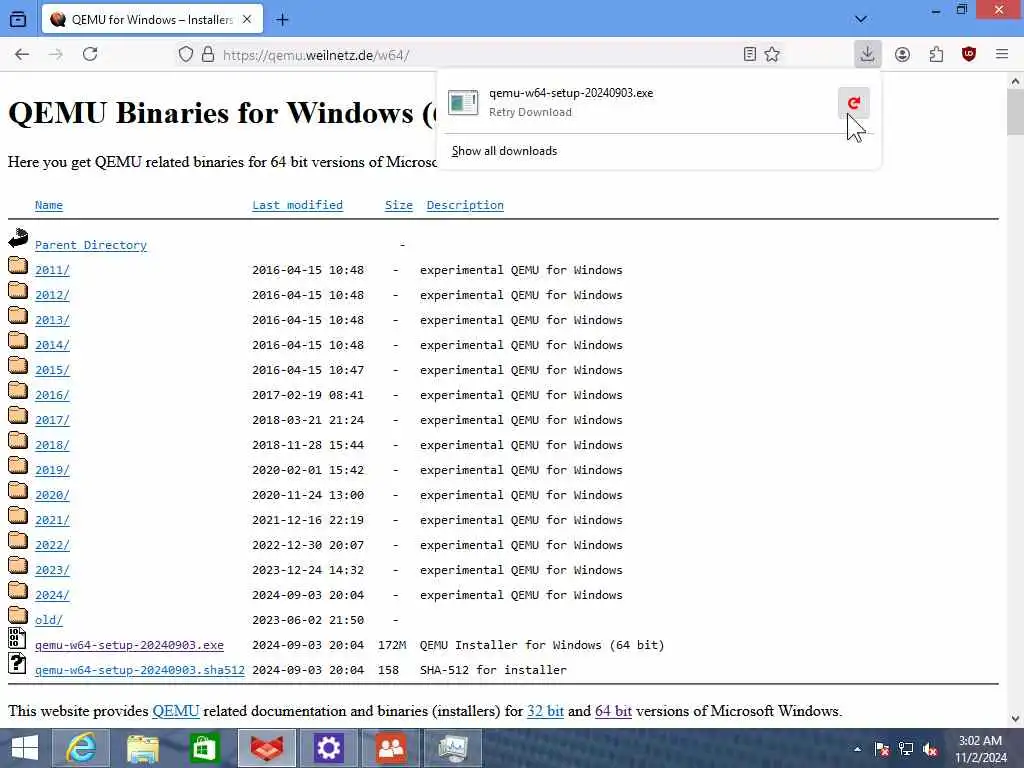Open the 2017/ folder link
Screen dimensions: 1024x768
tap(52, 420)
